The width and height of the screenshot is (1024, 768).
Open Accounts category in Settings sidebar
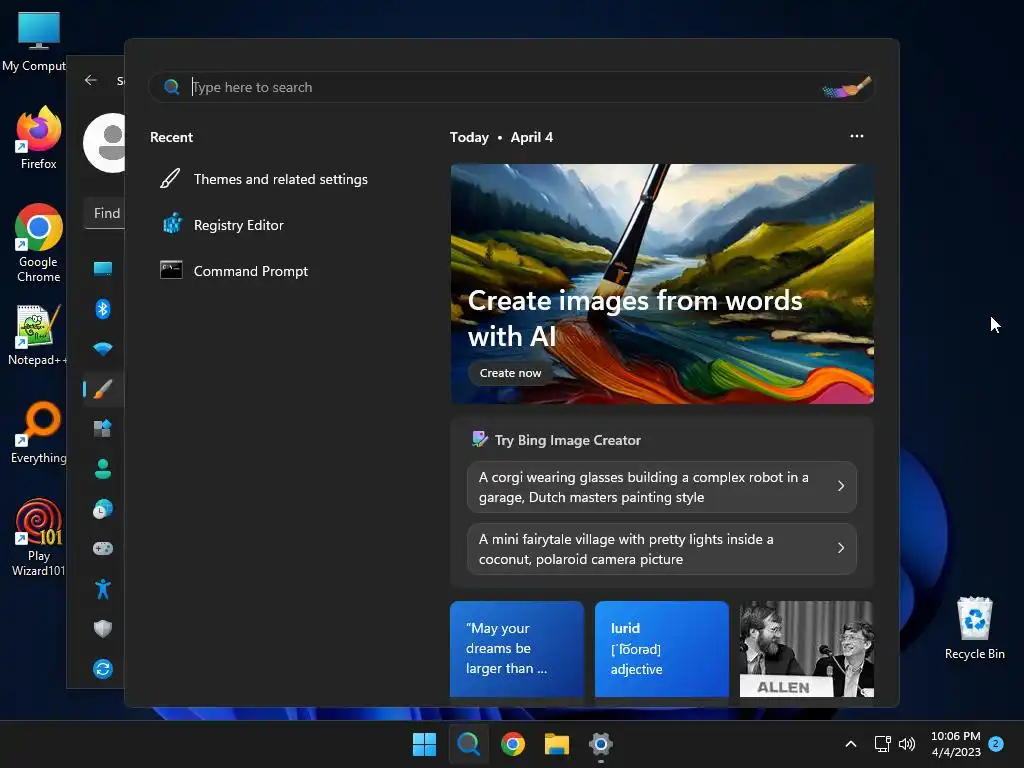[x=103, y=468]
